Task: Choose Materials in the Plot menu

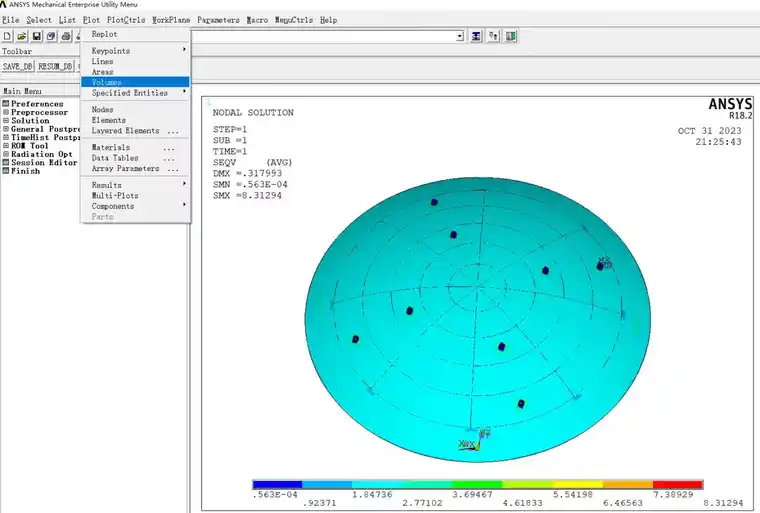Action: [135, 147]
